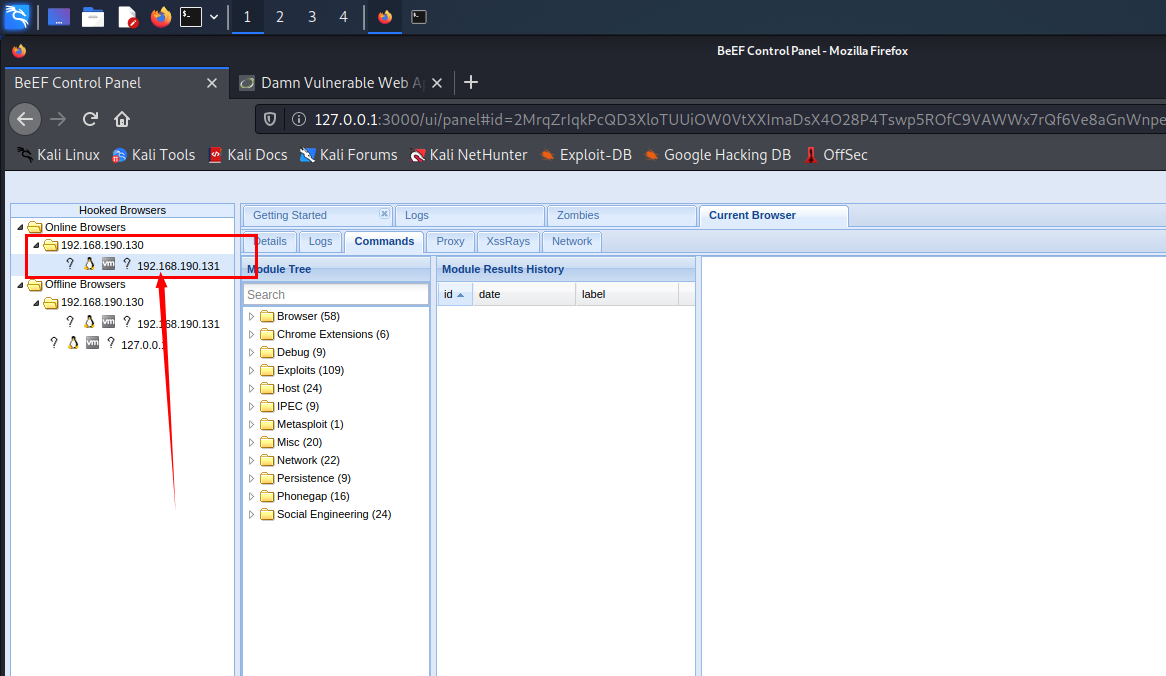Screen dimensions: 1166x676
Task: Collapse the Offline Browsers tree node
Action: [20, 284]
